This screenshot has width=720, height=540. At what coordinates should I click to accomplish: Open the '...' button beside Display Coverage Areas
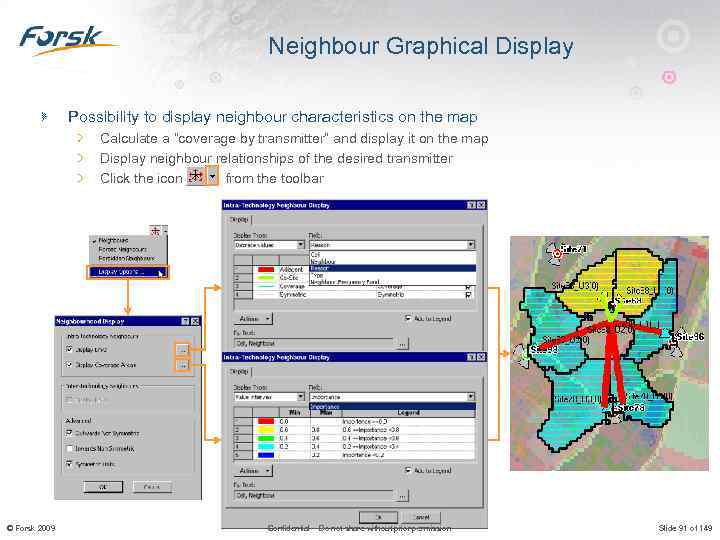coord(182,366)
